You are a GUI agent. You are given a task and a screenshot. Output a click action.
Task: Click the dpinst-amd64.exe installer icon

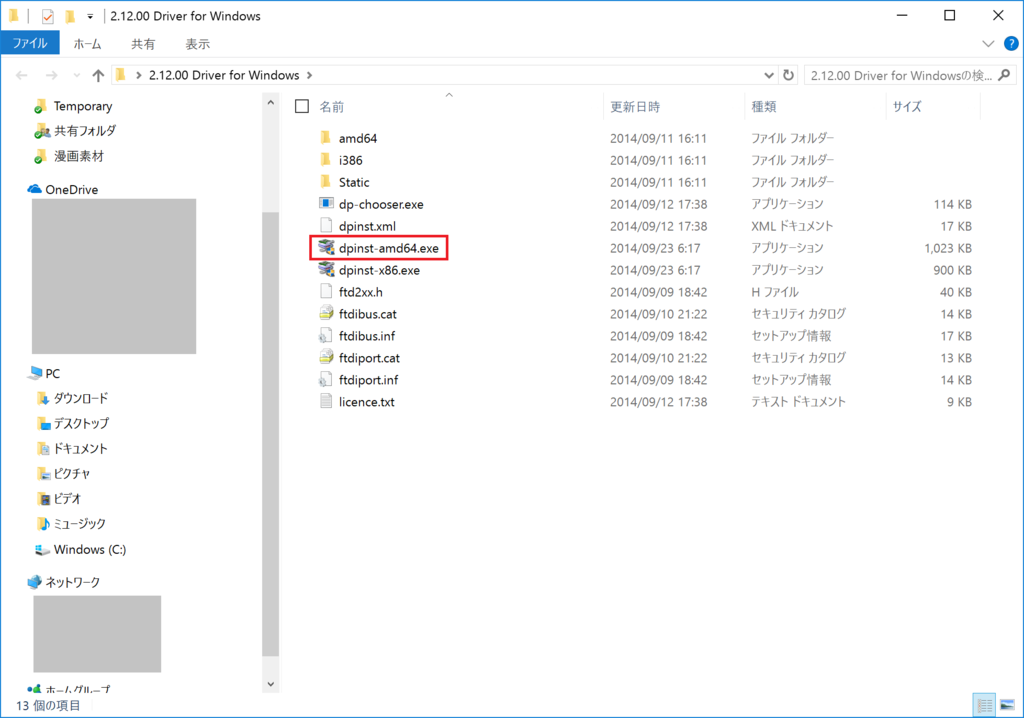click(326, 248)
